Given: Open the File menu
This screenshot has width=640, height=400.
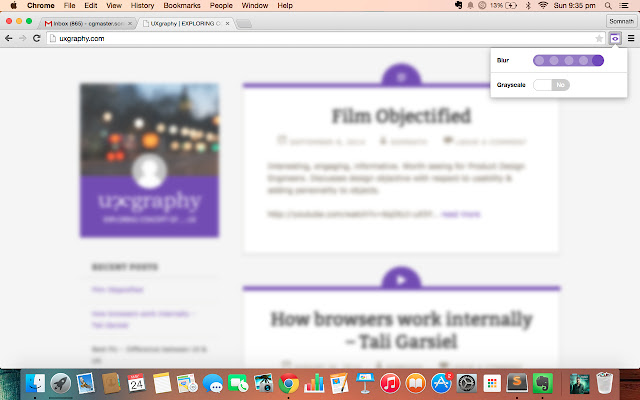Looking at the screenshot, I should pyautogui.click(x=69, y=6).
